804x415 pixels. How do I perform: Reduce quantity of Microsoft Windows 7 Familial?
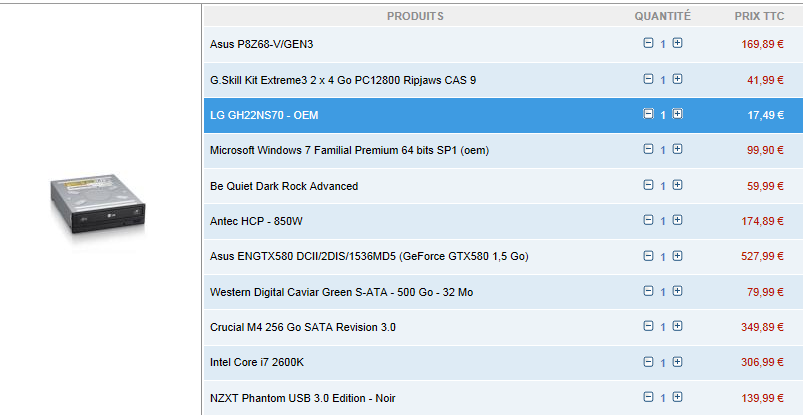pyautogui.click(x=648, y=149)
